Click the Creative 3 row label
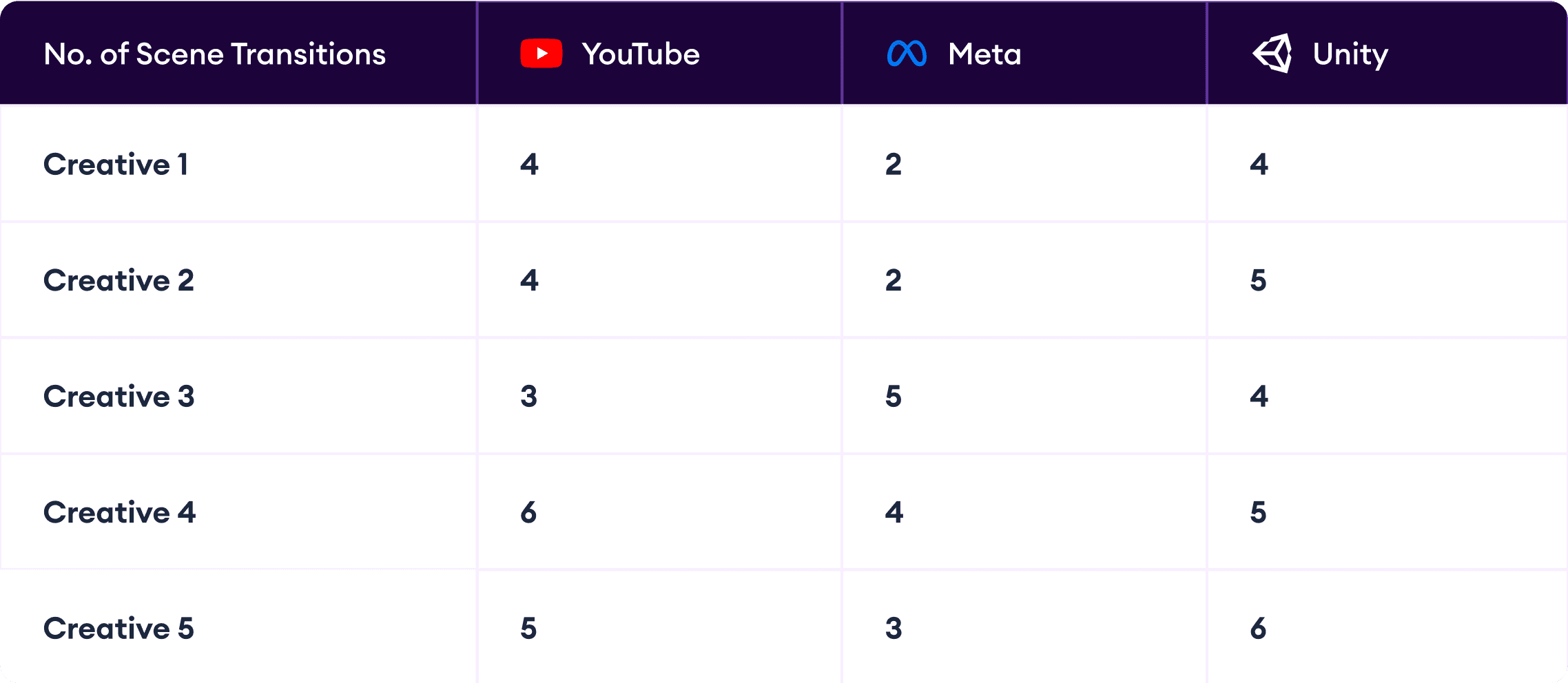This screenshot has width=1568, height=683. pyautogui.click(x=118, y=397)
